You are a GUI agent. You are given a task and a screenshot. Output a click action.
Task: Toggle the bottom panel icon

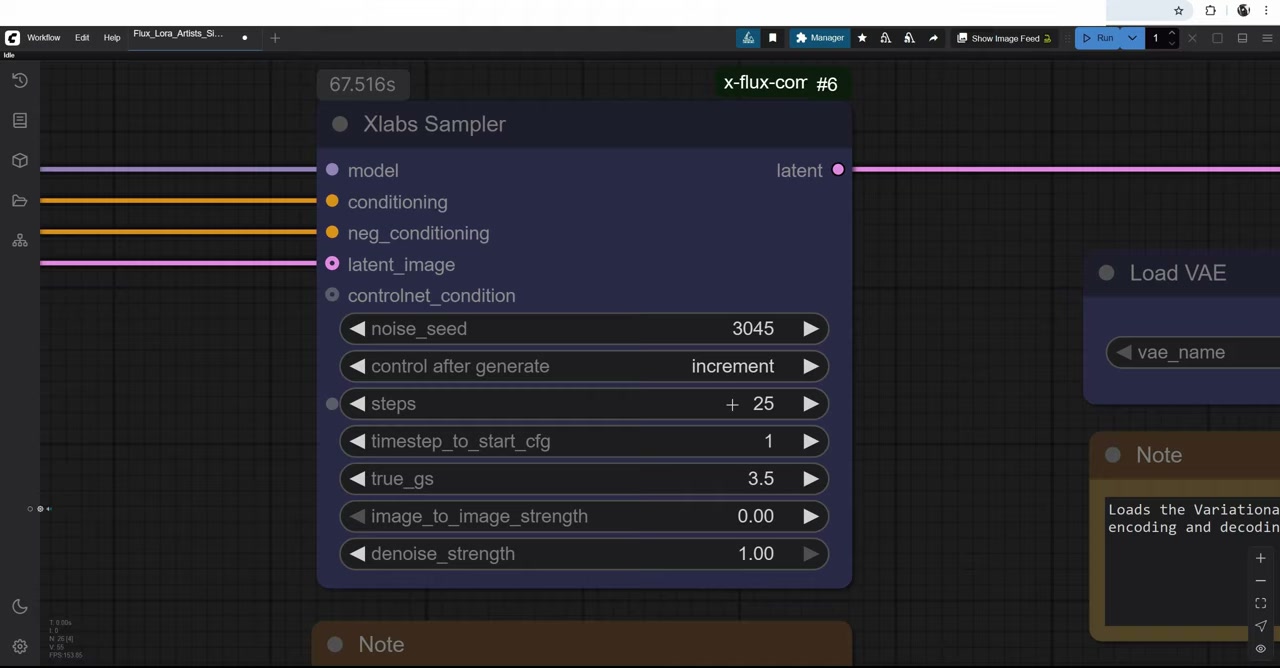point(1242,38)
